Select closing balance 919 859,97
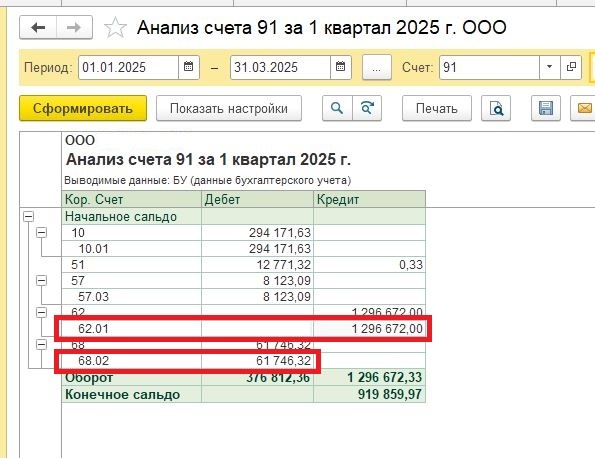The image size is (595, 458). coord(390,395)
